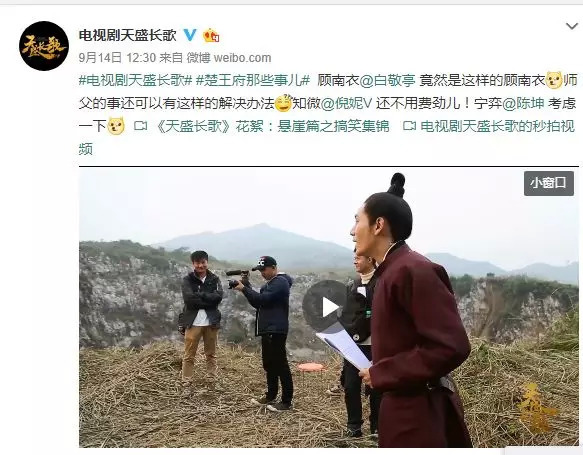
Task: Open the 天盛长歌 account avatar
Action: (44, 46)
